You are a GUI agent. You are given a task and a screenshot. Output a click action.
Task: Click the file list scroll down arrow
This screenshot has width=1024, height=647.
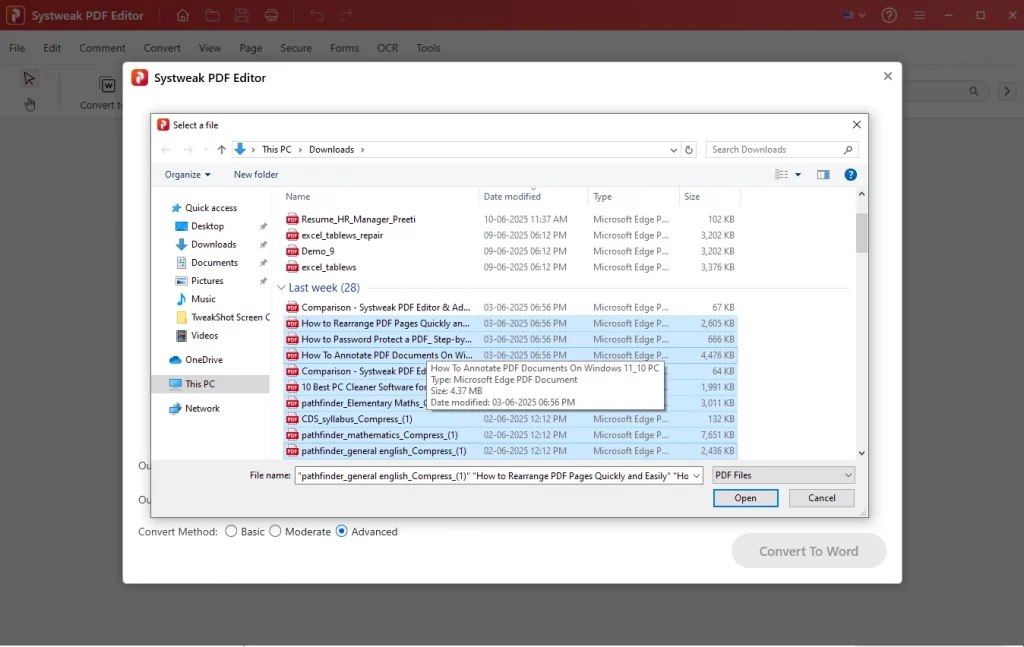tap(861, 453)
